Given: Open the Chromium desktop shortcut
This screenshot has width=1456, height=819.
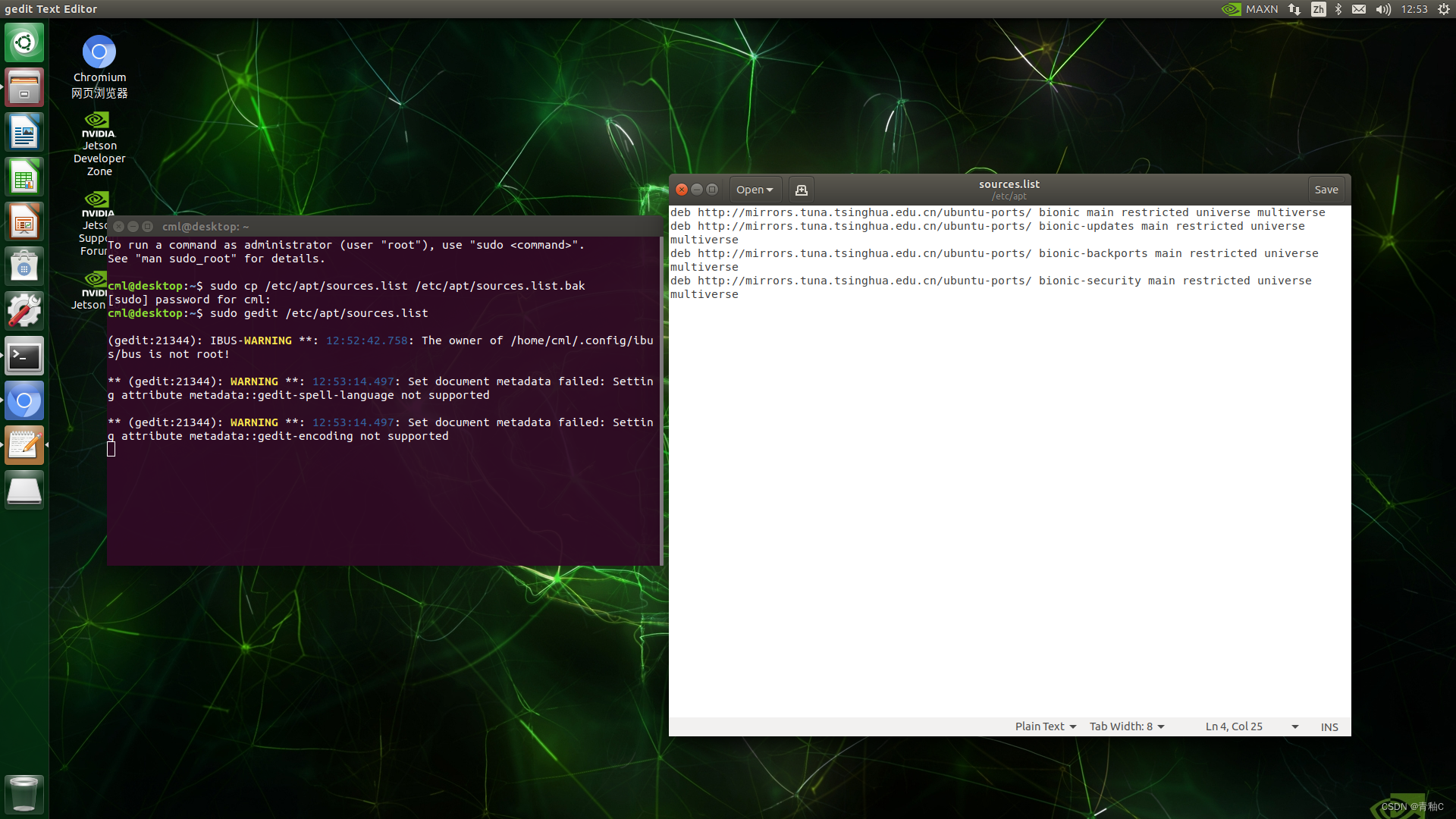Looking at the screenshot, I should (x=99, y=67).
